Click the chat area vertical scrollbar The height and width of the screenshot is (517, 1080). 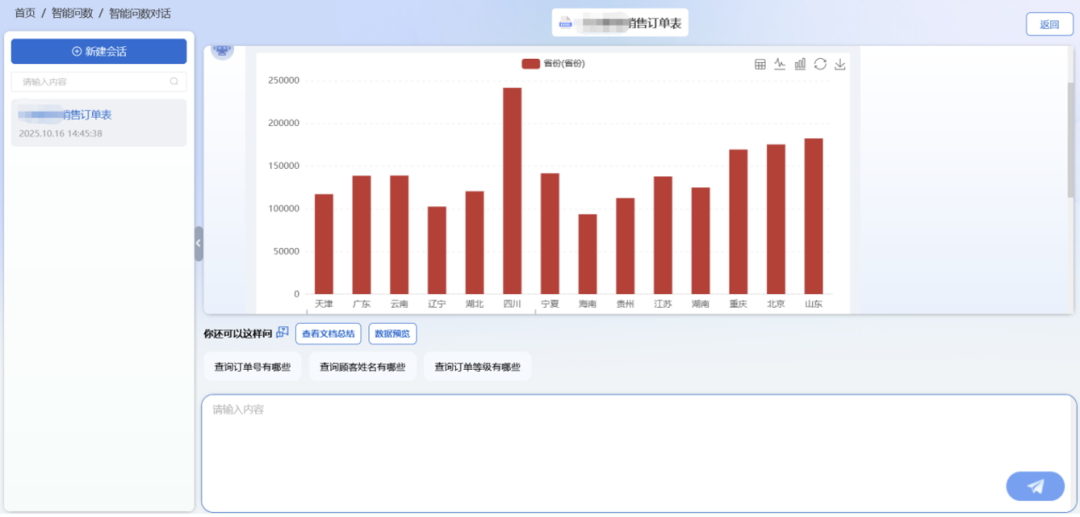click(x=1071, y=138)
